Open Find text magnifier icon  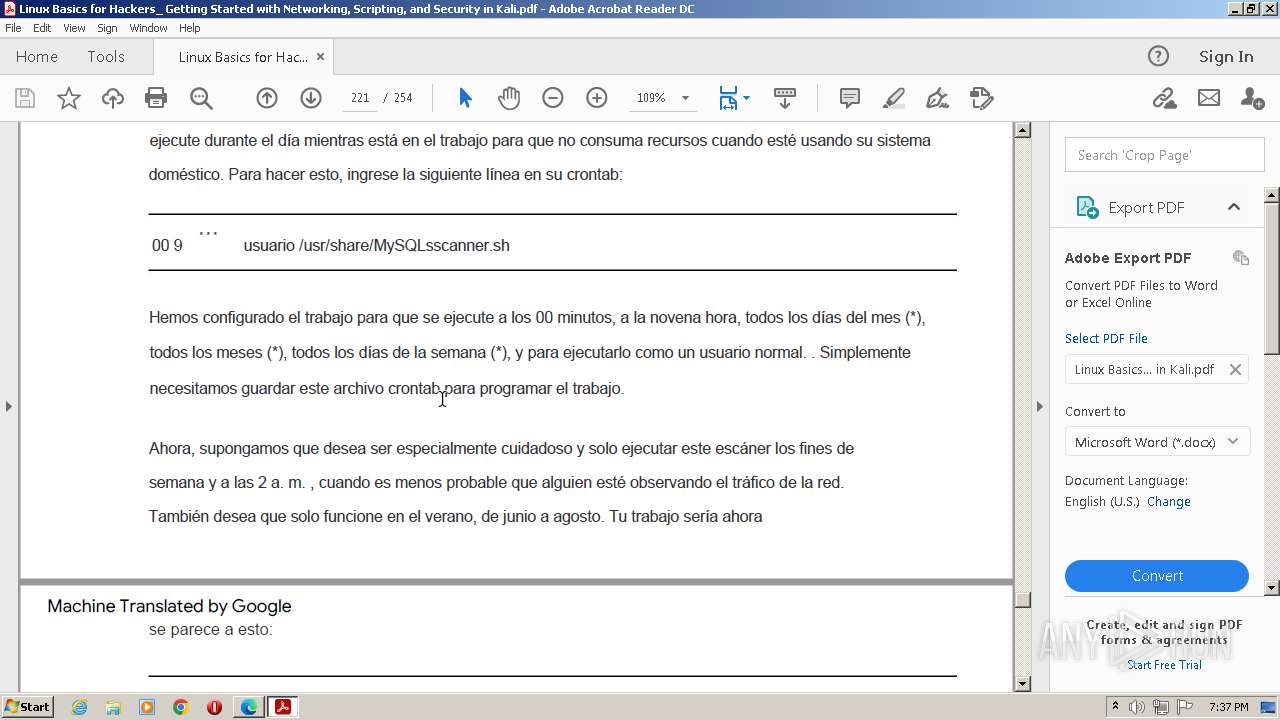click(201, 98)
